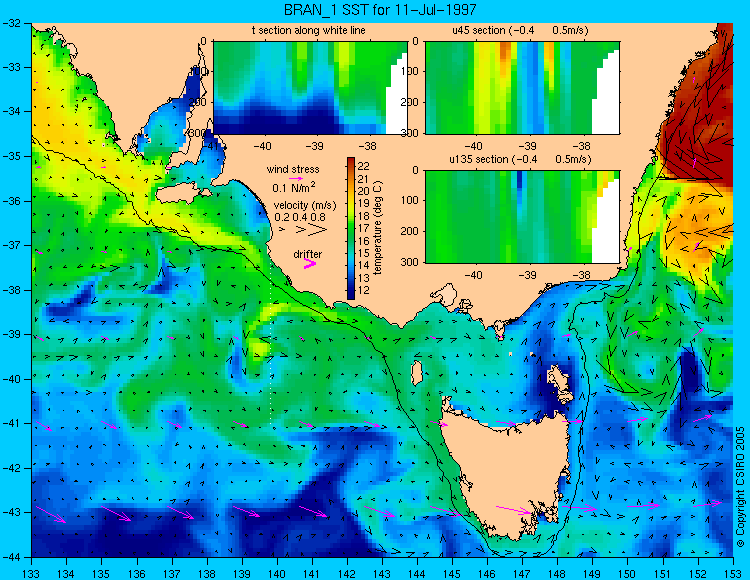
Task: Click the '12' tick on the colorbar
Action: [364, 291]
